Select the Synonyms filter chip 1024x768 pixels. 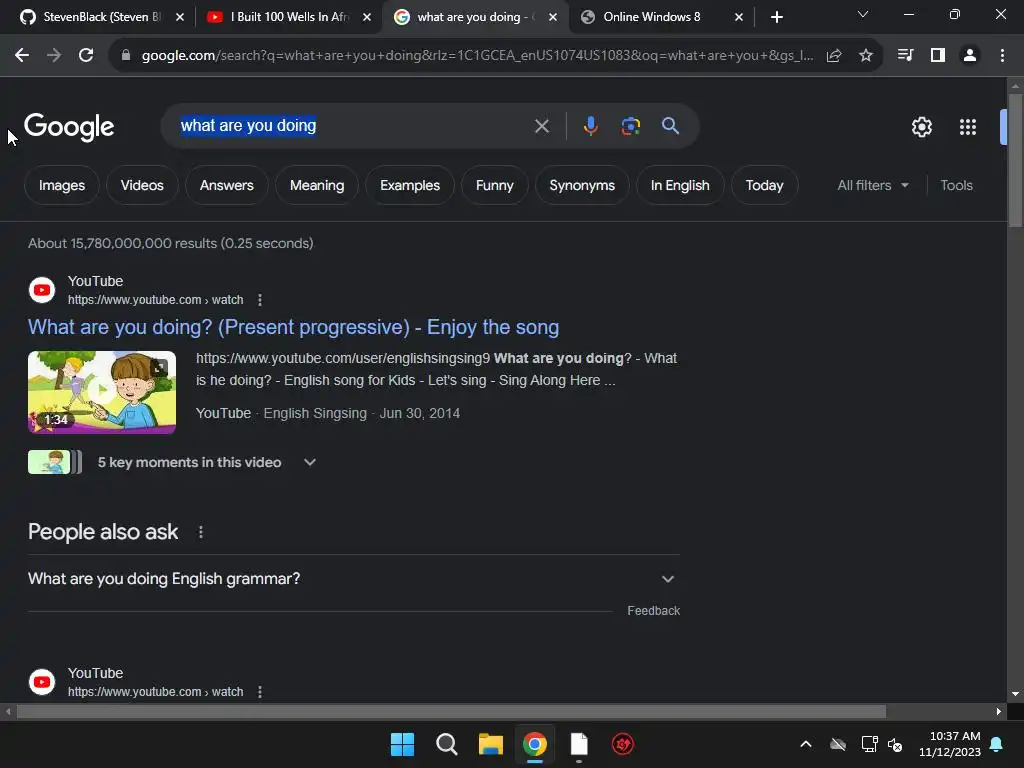coord(582,185)
